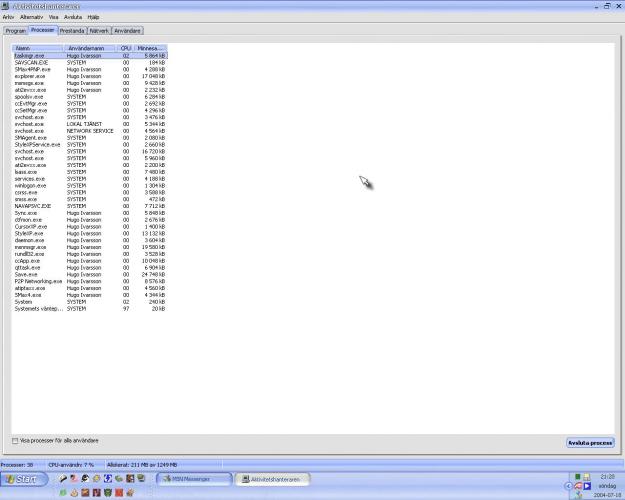Open the Användare tab

coord(127,31)
